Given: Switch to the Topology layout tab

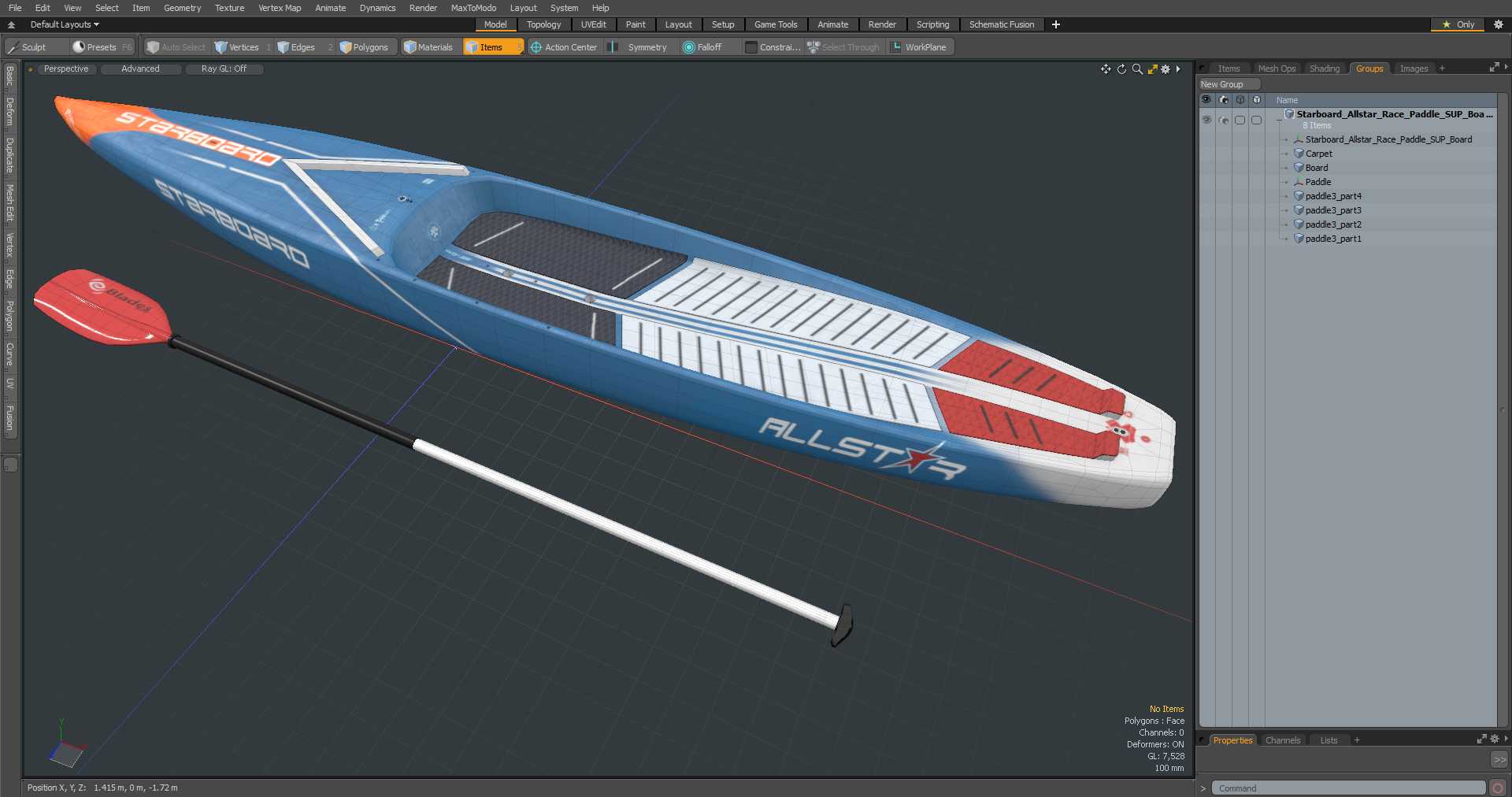Looking at the screenshot, I should click(x=543, y=24).
